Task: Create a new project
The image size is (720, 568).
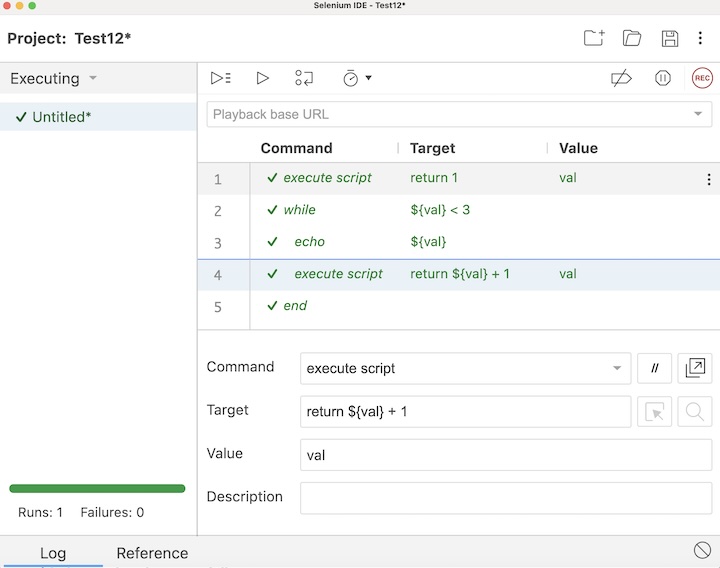Action: point(594,38)
